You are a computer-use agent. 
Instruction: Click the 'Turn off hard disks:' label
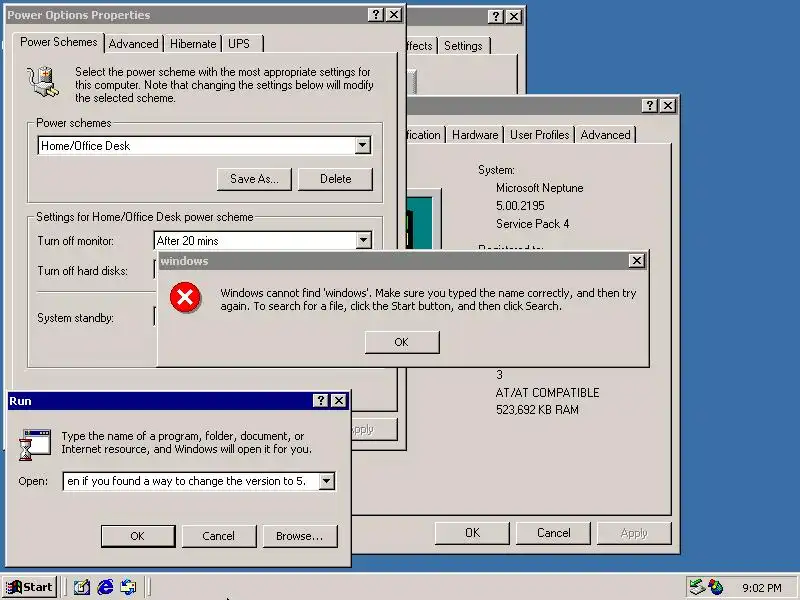pyautogui.click(x=82, y=271)
